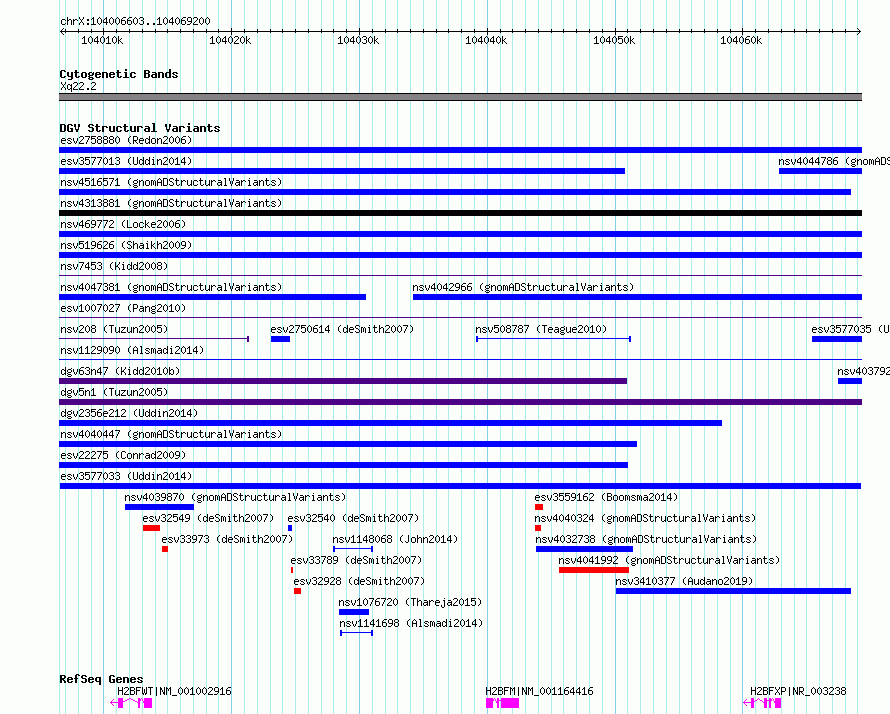Open the esv3577035 variant label

coord(850,329)
